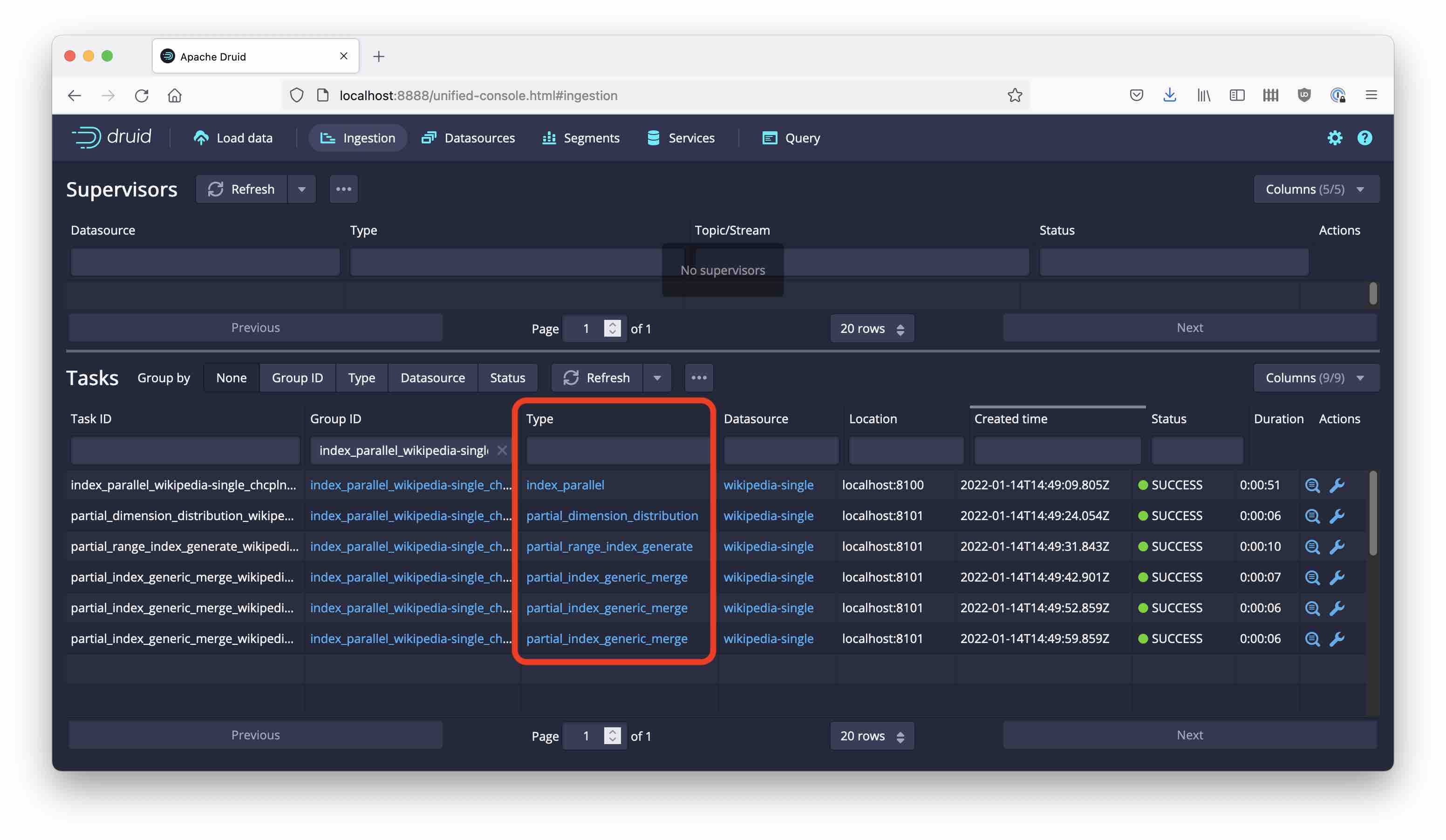Click wrench actions icon for partial_dimension_distribution task
1446x840 pixels.
click(1337, 516)
